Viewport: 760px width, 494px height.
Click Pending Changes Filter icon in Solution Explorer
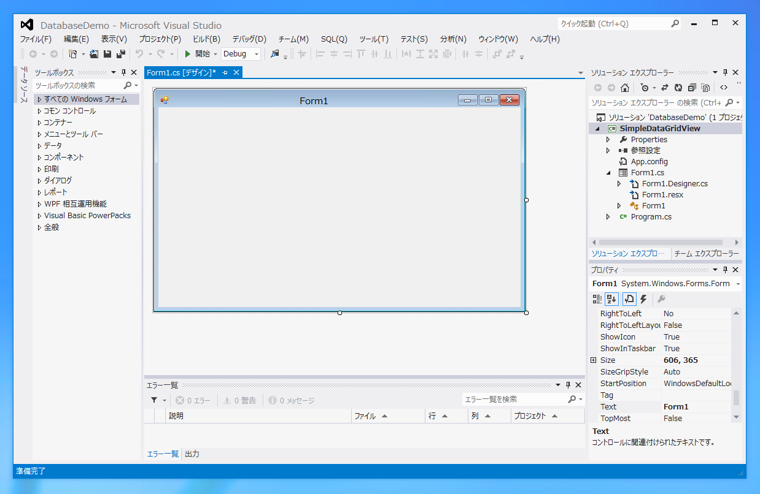coord(644,88)
